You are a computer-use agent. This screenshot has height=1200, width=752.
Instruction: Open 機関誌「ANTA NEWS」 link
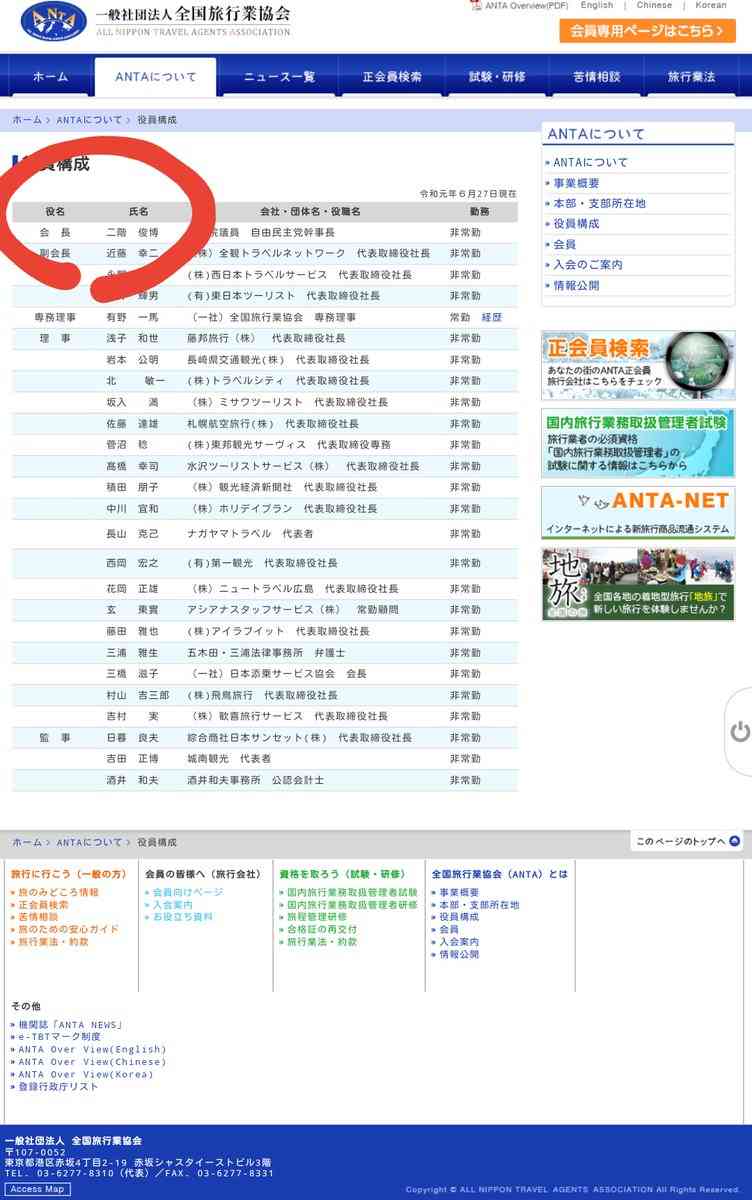(x=70, y=1025)
